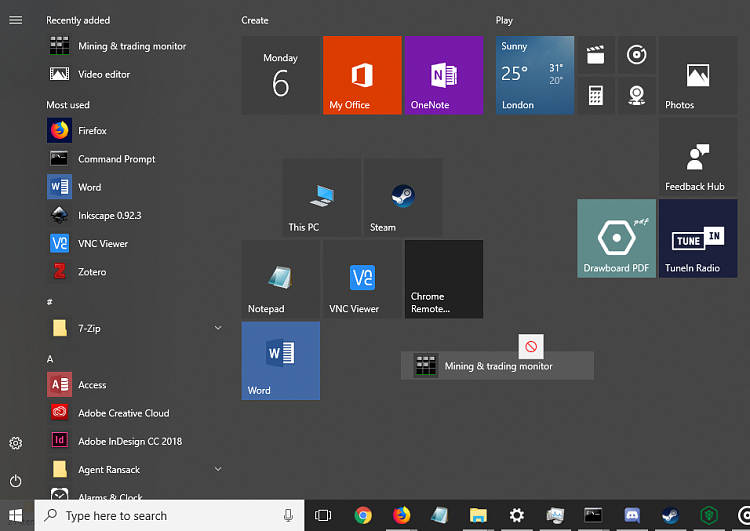The width and height of the screenshot is (750, 531).
Task: Open the green hexagon taskbar app
Action: click(709, 515)
